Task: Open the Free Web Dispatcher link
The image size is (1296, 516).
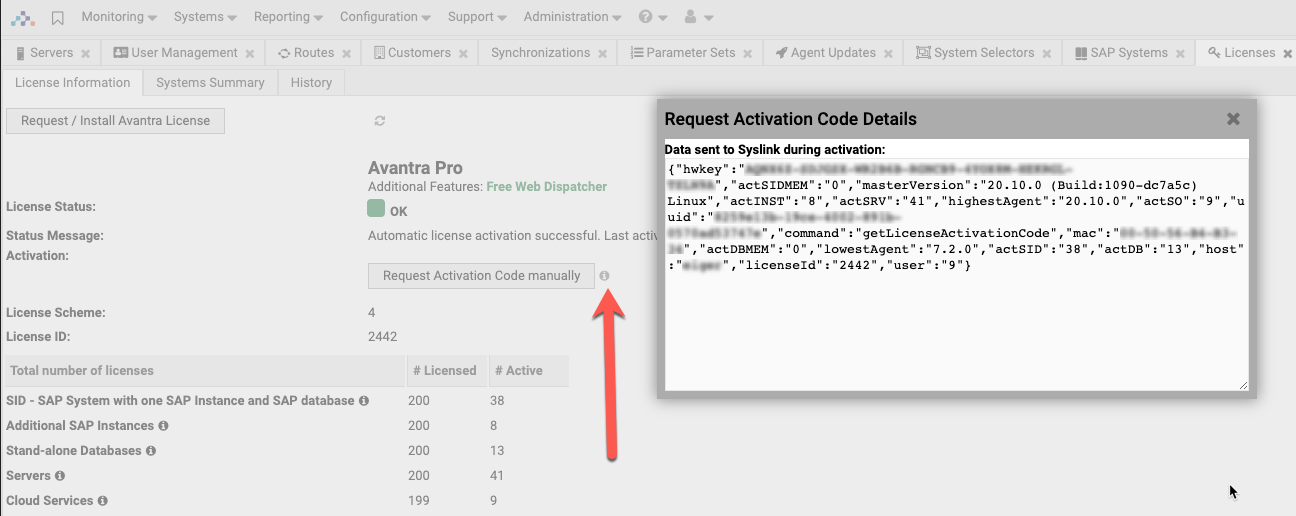Action: click(546, 186)
